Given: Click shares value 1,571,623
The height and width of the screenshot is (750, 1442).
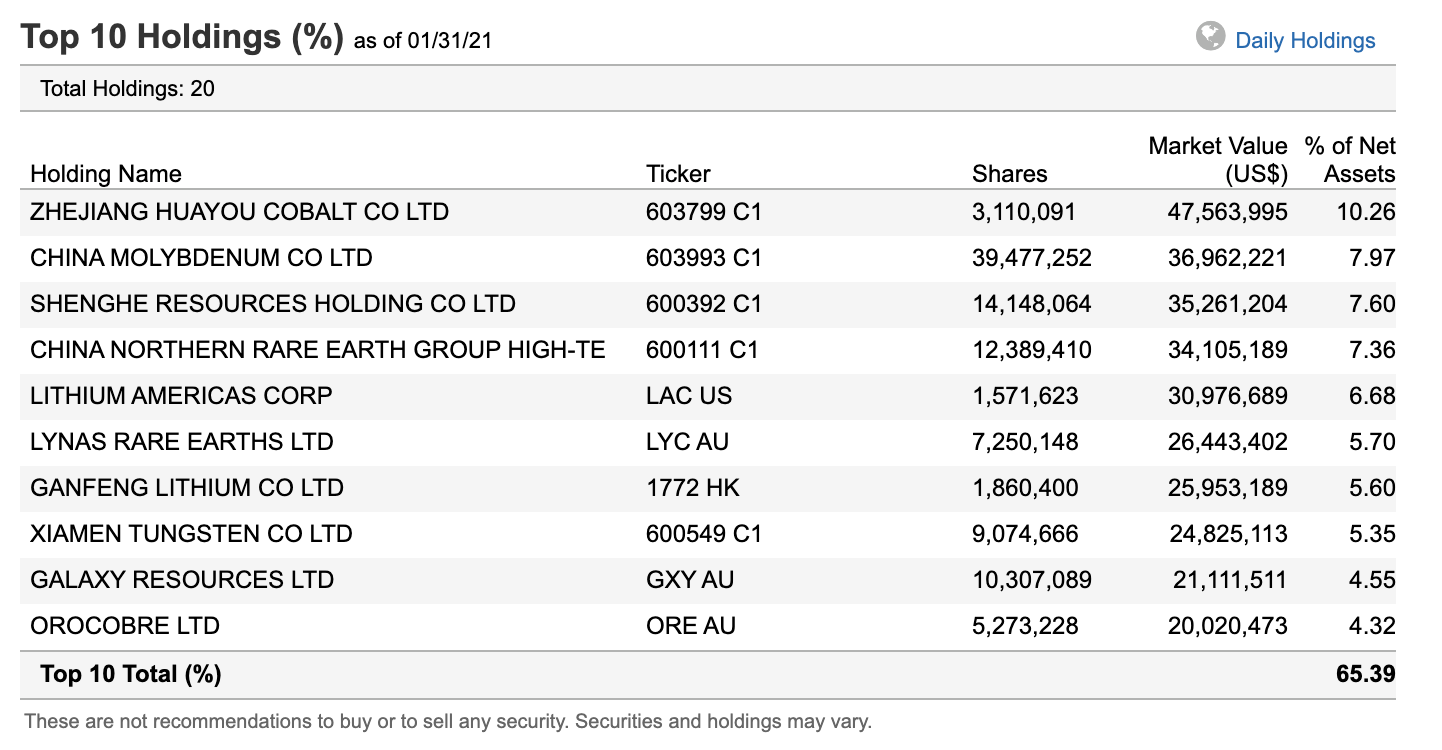Looking at the screenshot, I should tap(1025, 396).
